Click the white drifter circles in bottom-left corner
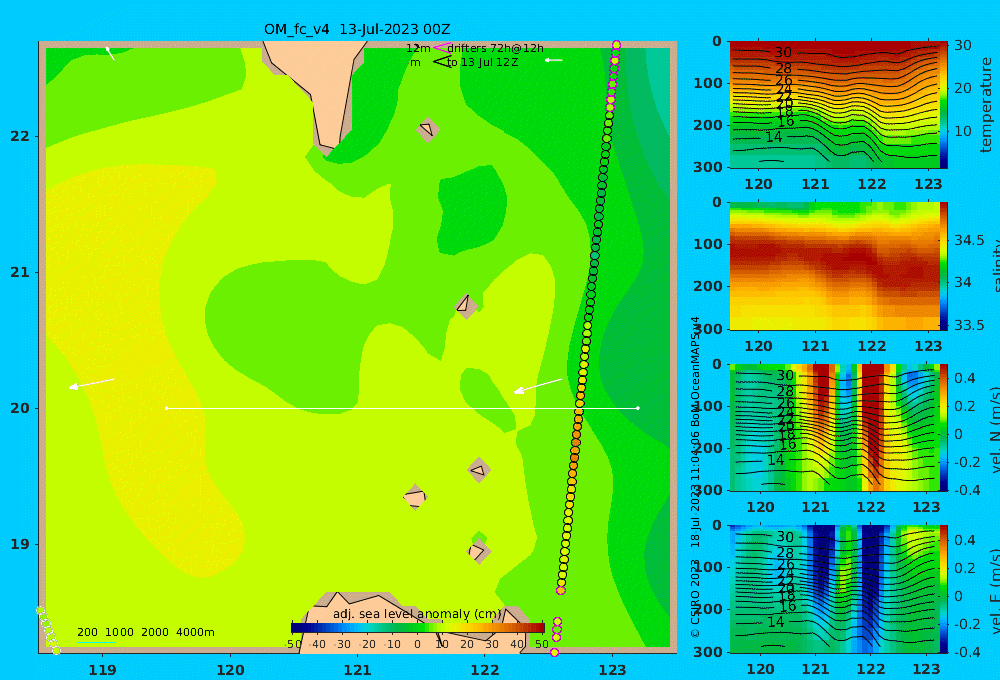Screen dimensions: 1000x680 coord(48,630)
